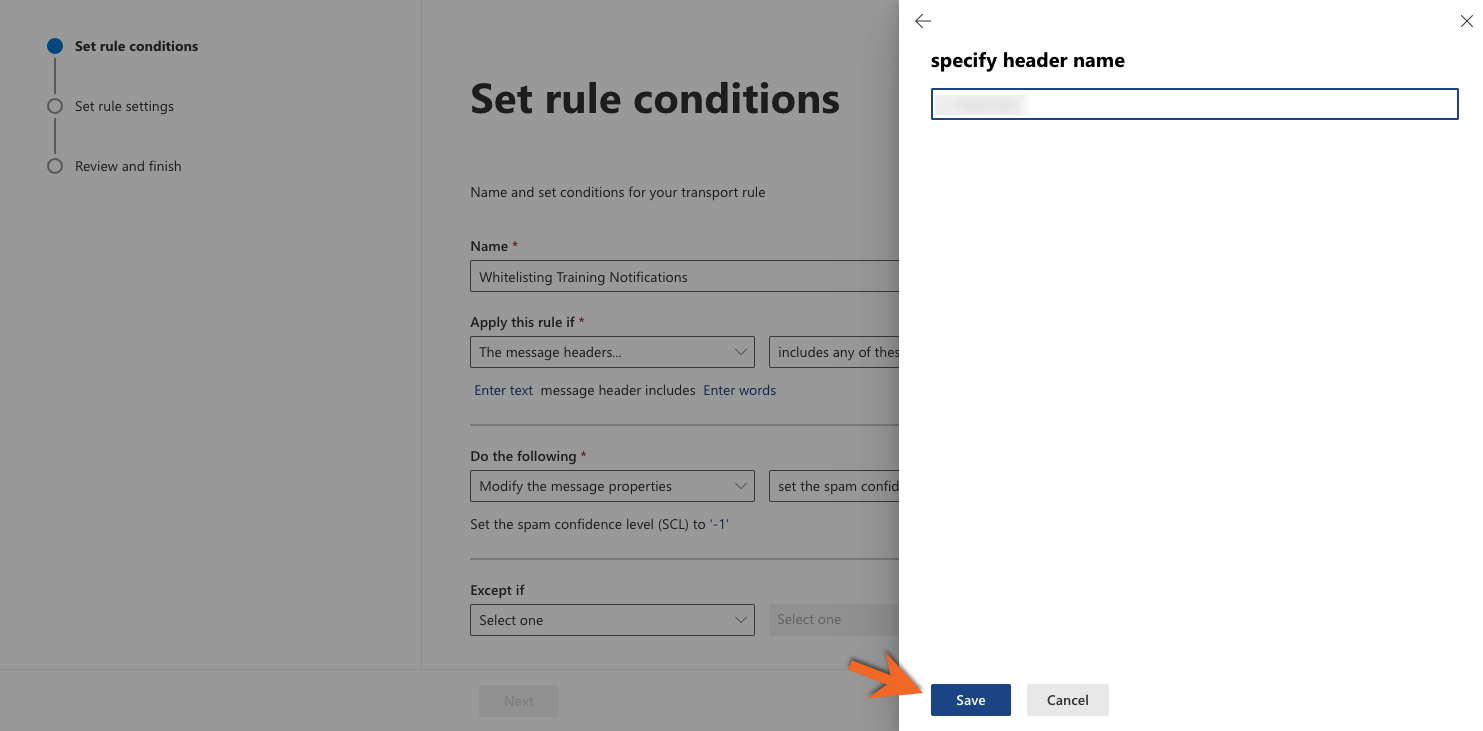This screenshot has width=1483, height=731.
Task: Cancel the header name panel
Action: [1067, 700]
